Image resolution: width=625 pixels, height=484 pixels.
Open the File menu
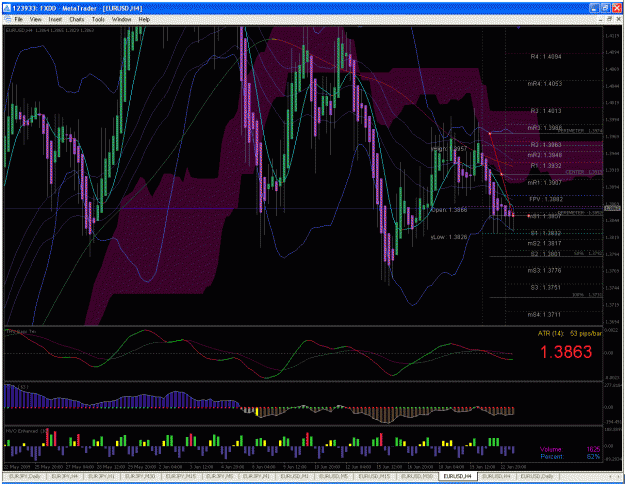point(19,19)
